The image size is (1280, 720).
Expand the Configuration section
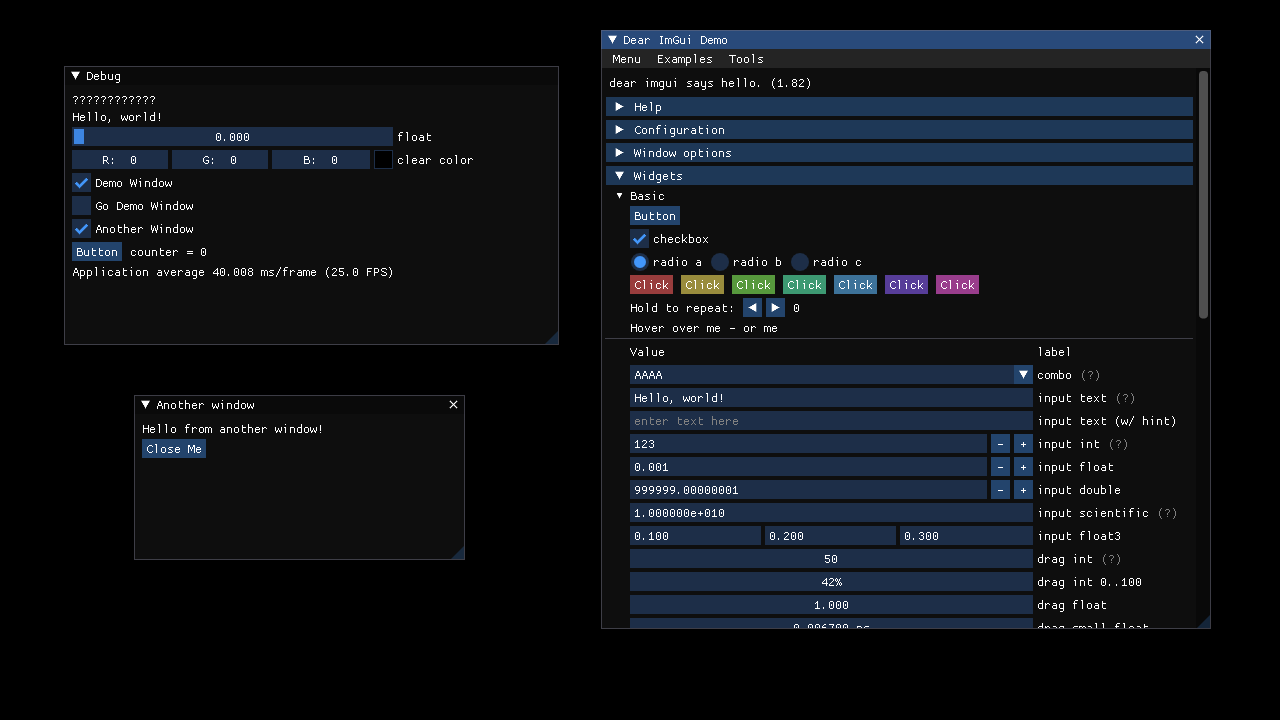(x=899, y=130)
